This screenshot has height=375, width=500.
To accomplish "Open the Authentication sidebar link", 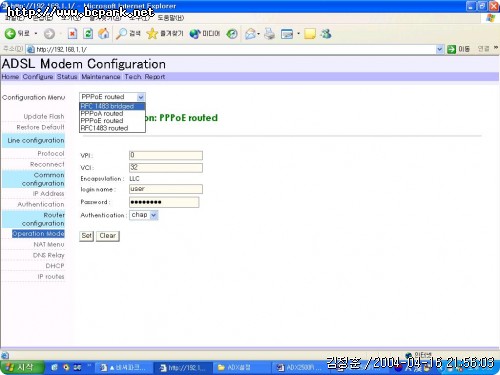I will click(41, 204).
